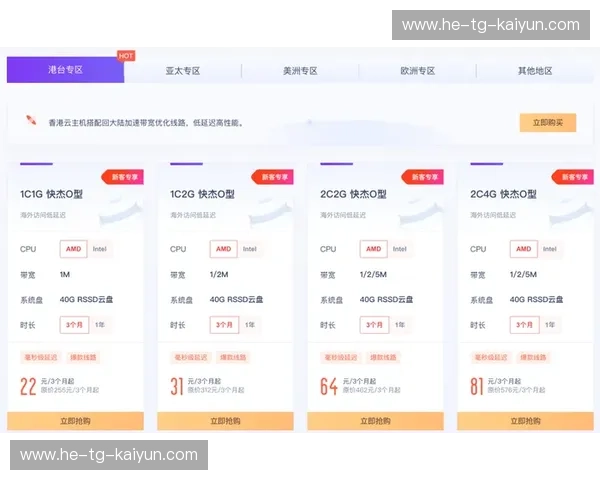Click the 毫秒级延迟 tag on 2C2G card
The width and height of the screenshot is (600, 480).
[341, 358]
